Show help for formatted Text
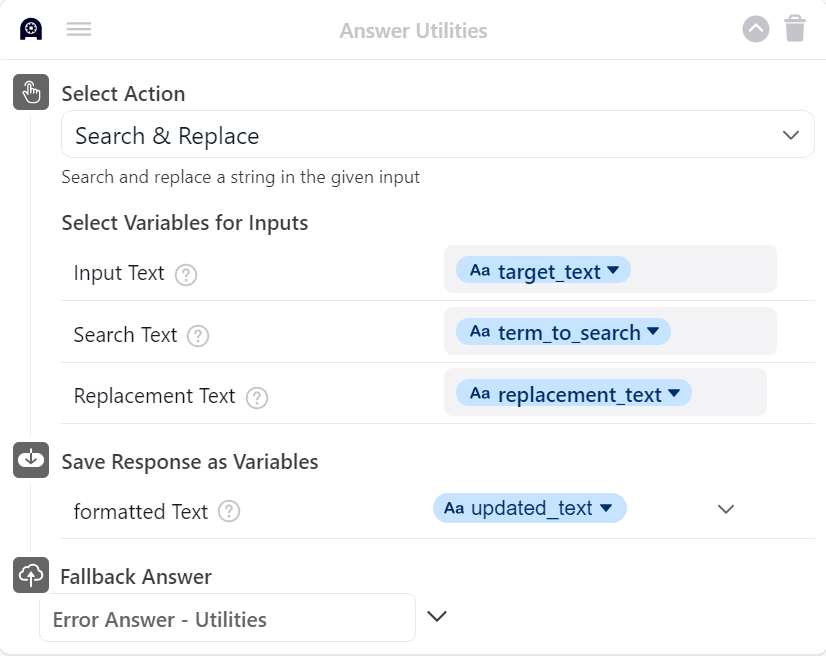This screenshot has height=656, width=826. [x=229, y=512]
